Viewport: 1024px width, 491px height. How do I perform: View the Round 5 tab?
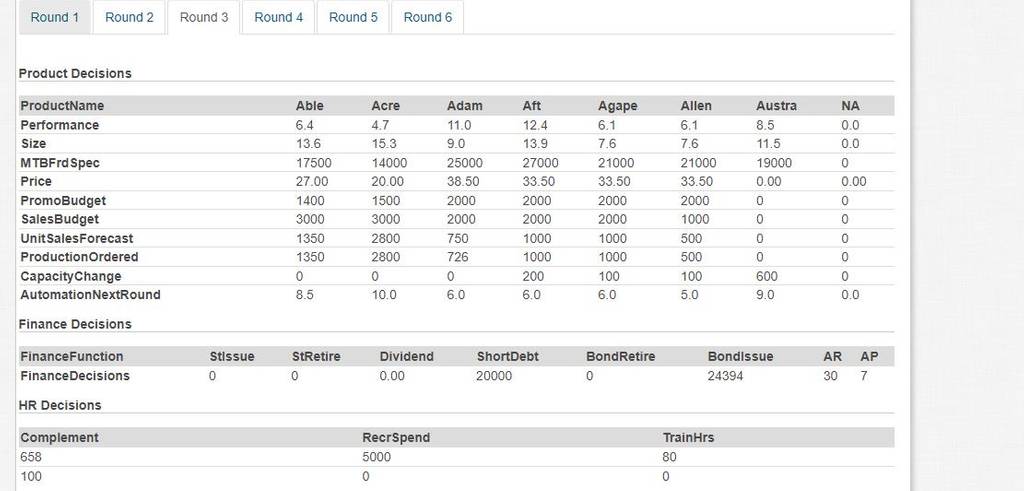pos(353,17)
